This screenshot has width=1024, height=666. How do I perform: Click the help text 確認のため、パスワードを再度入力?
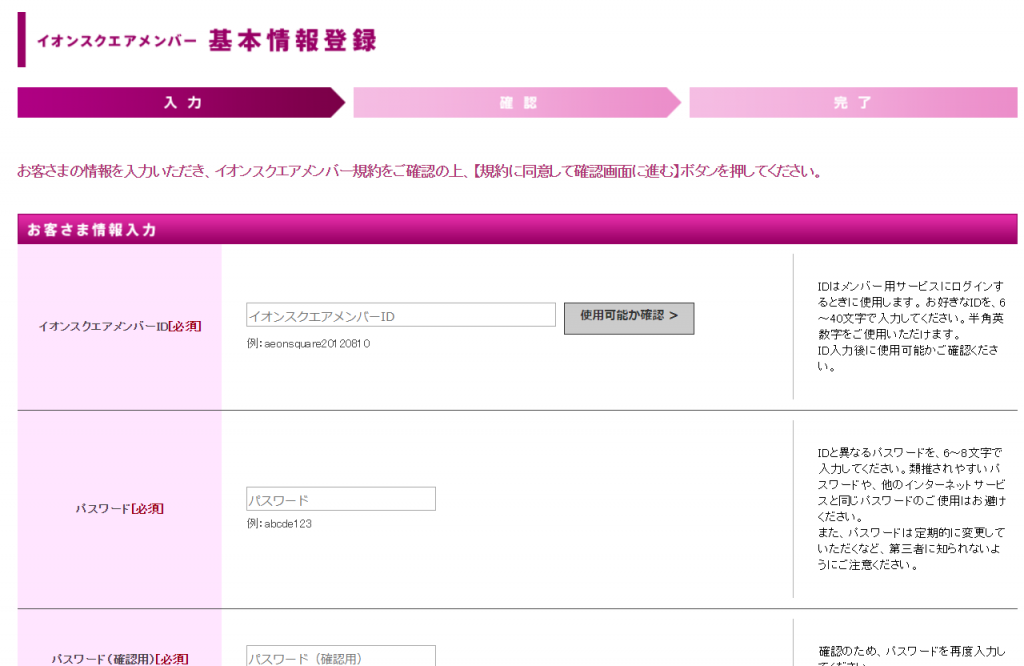(911, 655)
